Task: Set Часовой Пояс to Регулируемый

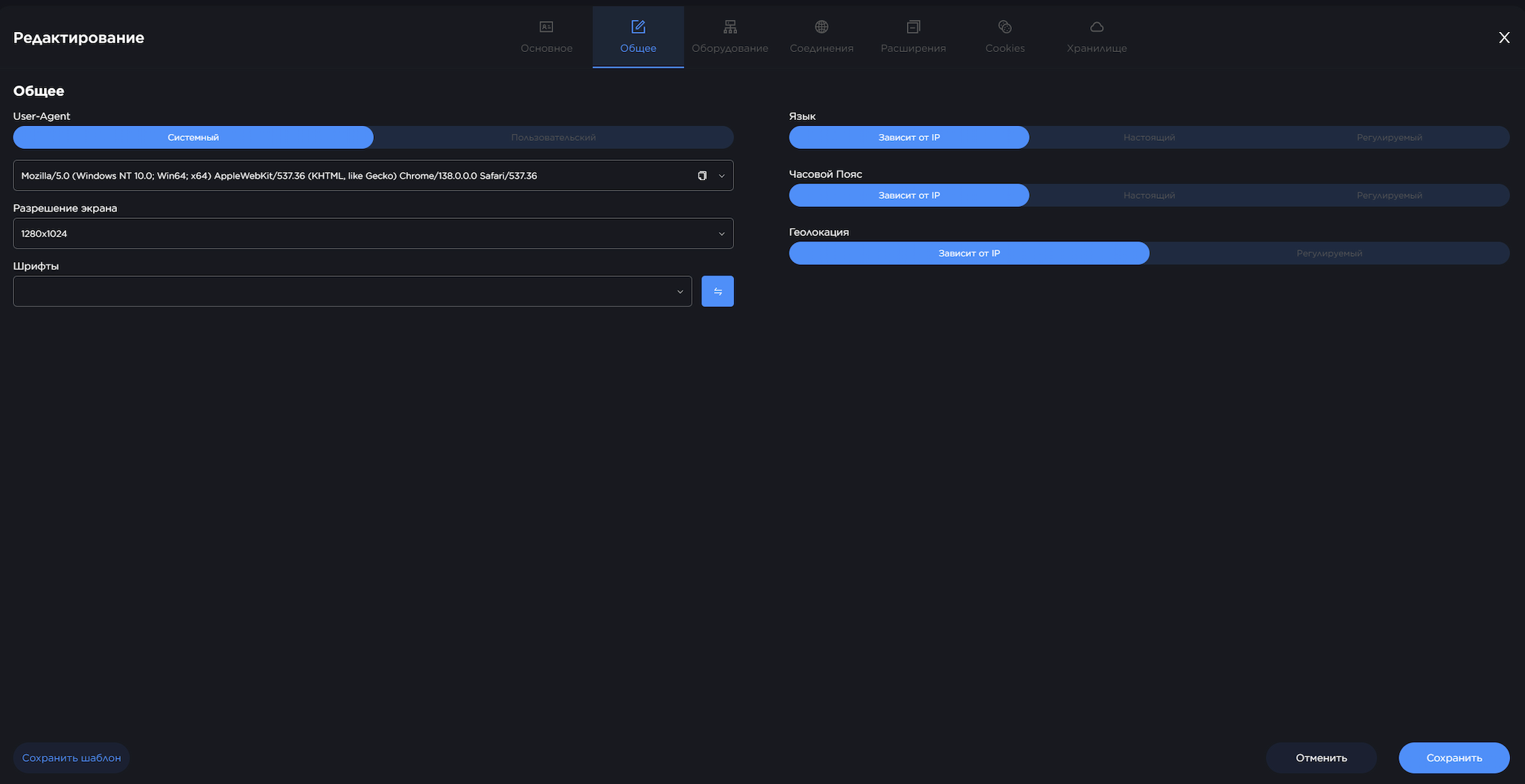Action: (1389, 196)
